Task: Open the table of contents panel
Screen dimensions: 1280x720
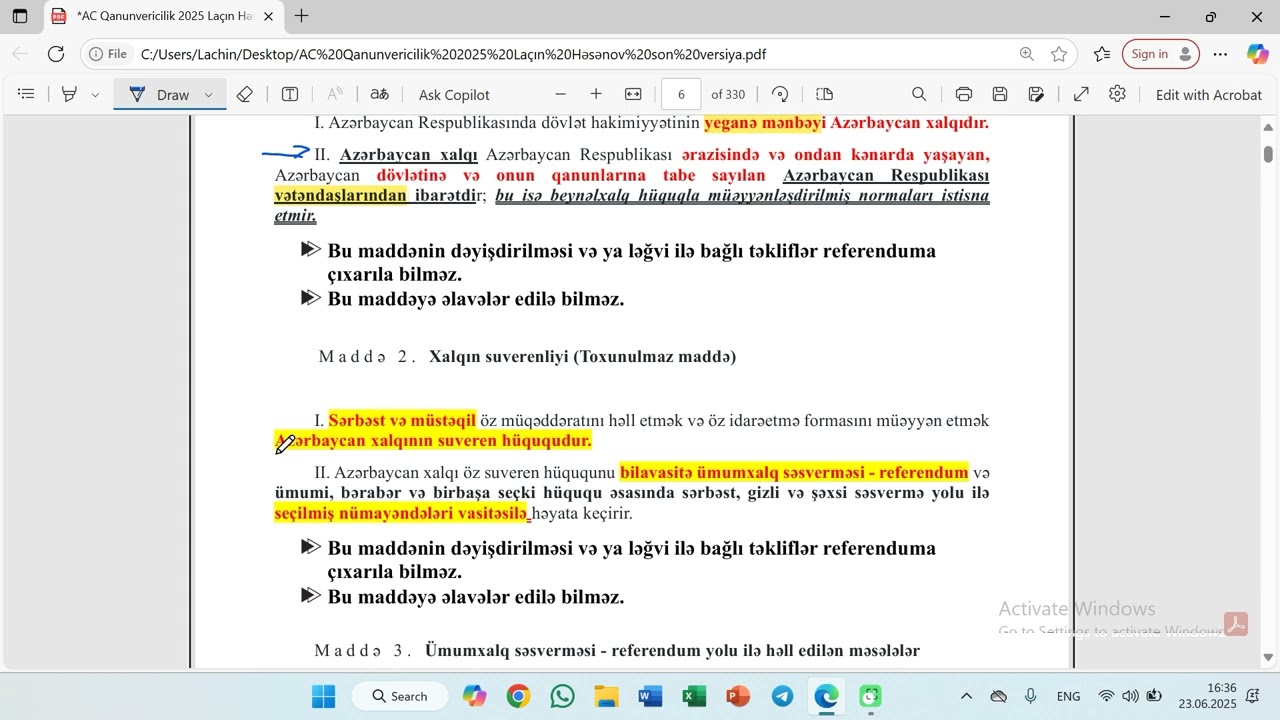Action: click(27, 94)
